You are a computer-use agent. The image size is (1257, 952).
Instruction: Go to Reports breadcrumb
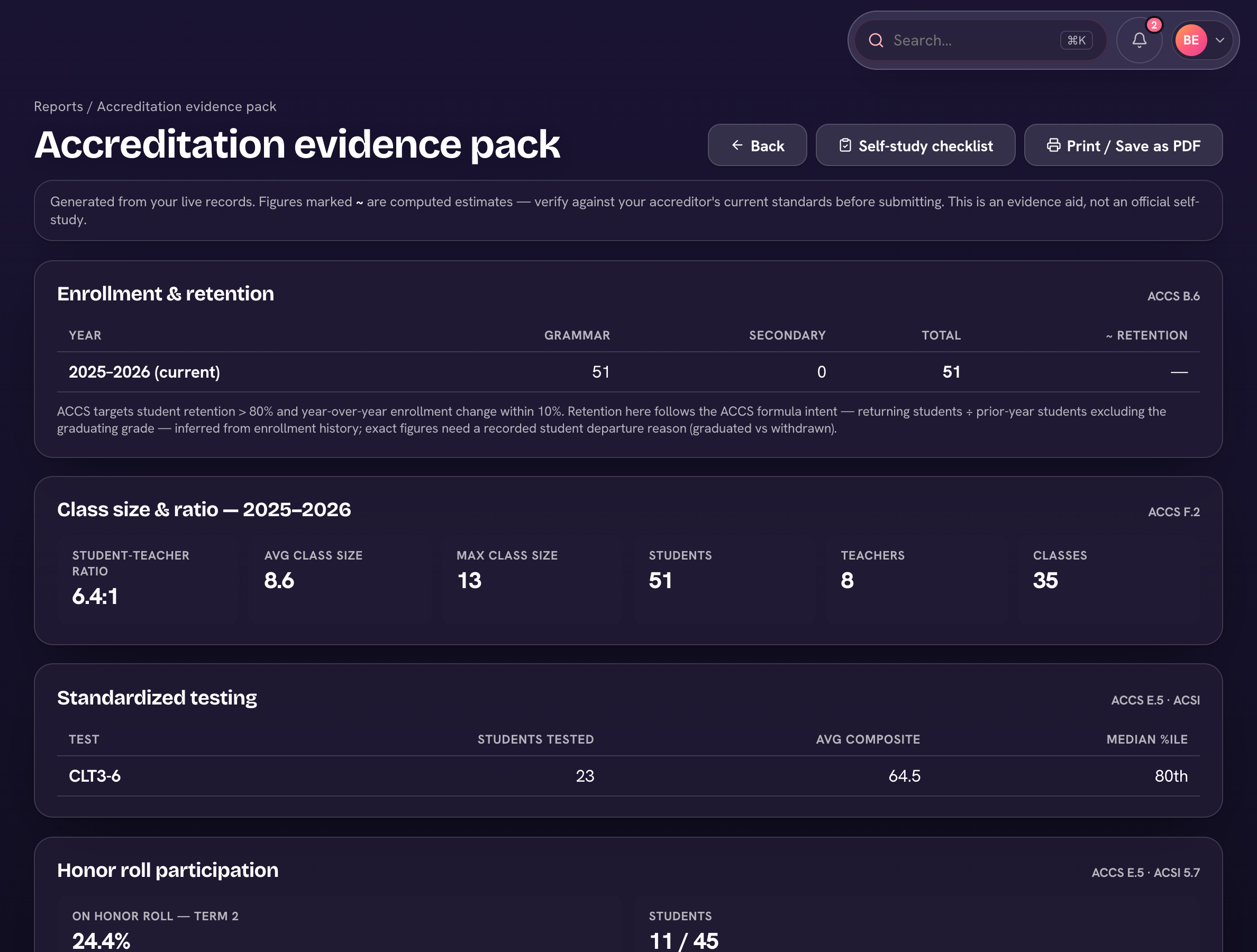tap(58, 107)
